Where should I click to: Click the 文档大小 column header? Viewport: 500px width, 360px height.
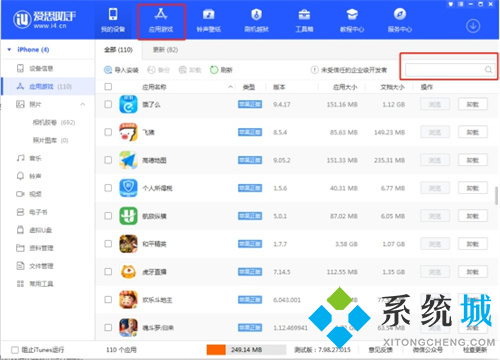[x=392, y=87]
